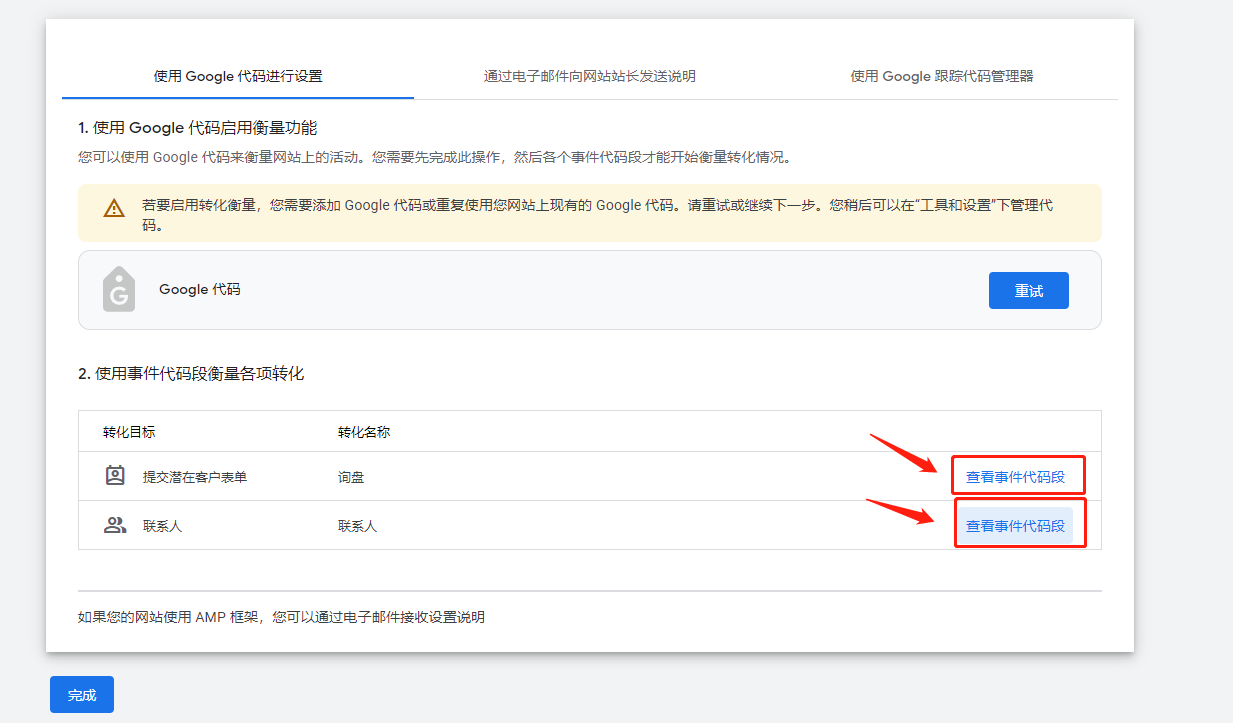
Task: Click the yellow warning triangle icon
Action: point(114,208)
